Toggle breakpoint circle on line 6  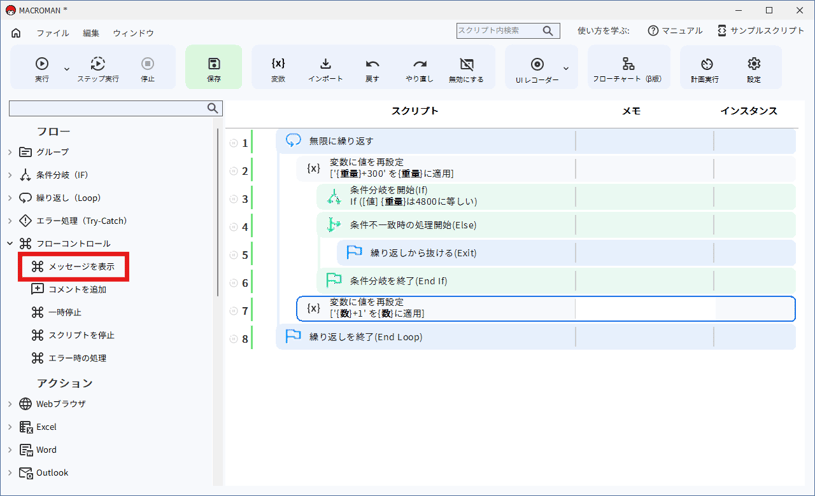233,283
